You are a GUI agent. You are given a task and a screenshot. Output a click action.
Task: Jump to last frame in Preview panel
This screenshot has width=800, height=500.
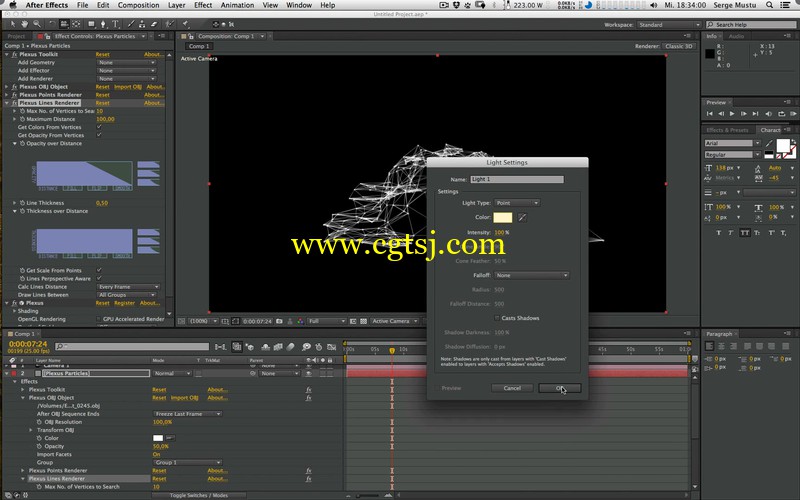click(755, 114)
